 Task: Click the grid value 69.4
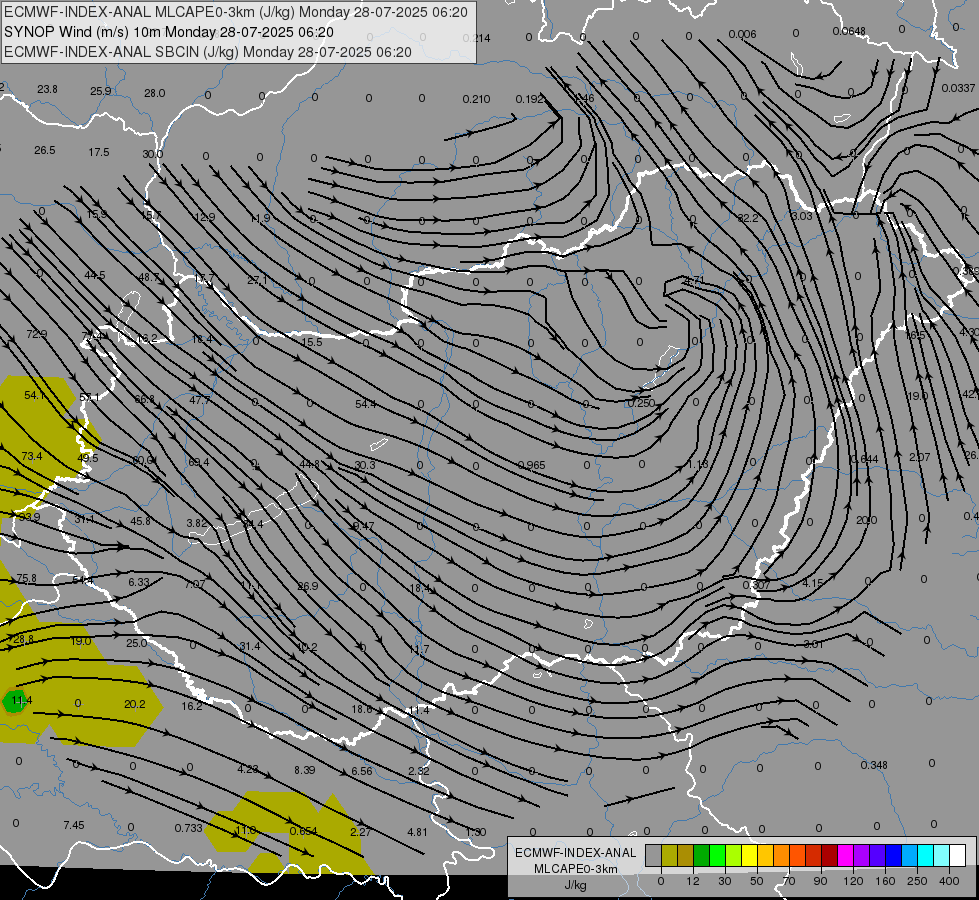(199, 462)
